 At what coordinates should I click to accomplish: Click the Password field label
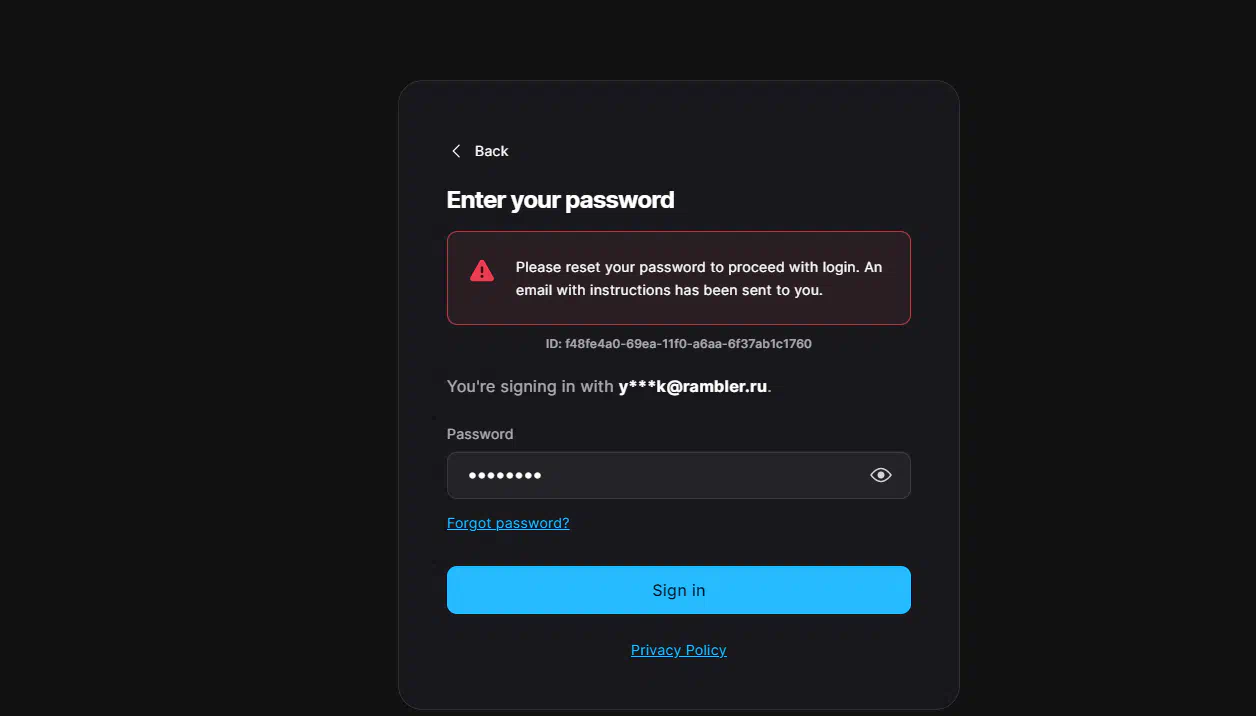(x=480, y=434)
